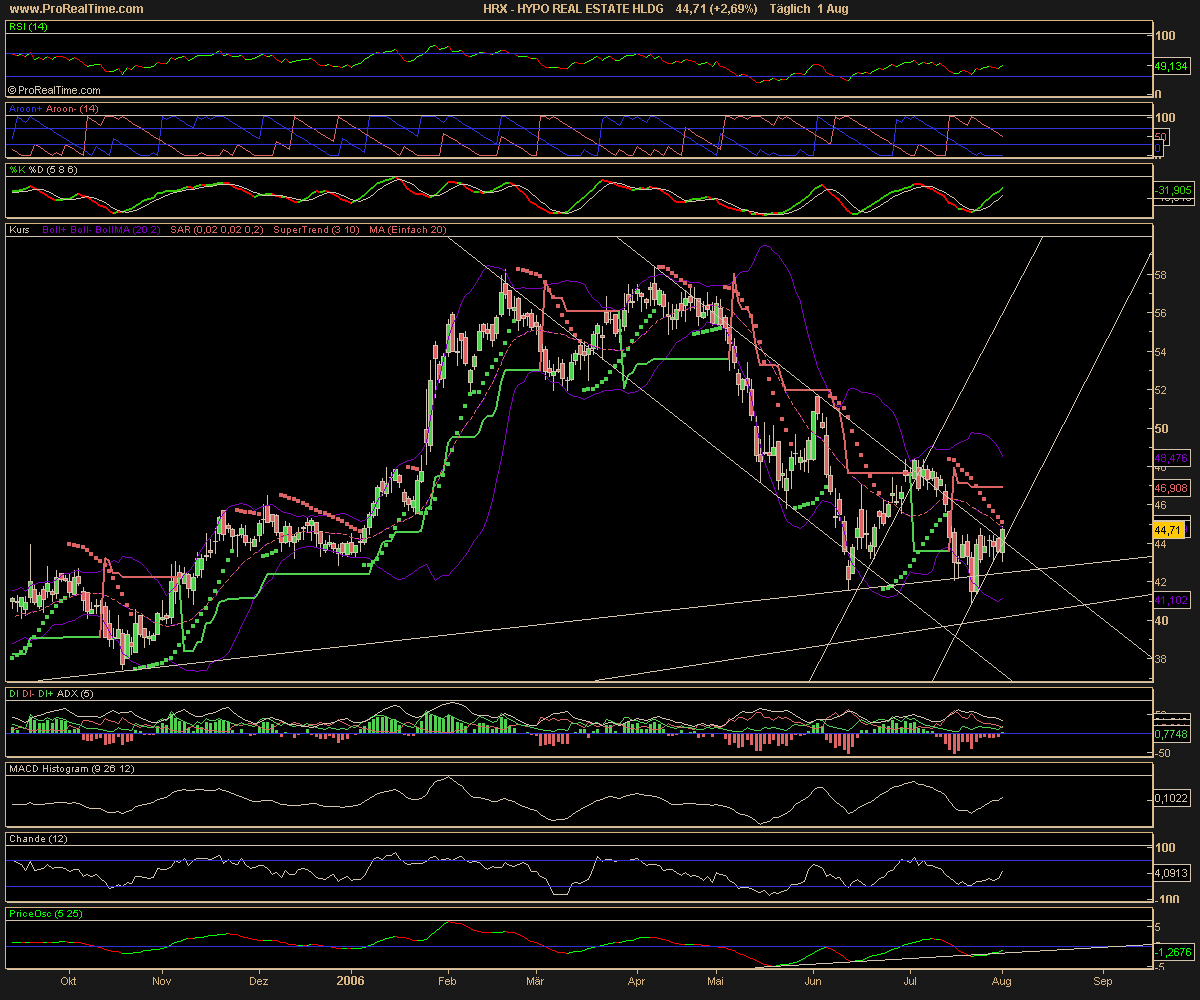
Task: Click the Kurs price panel label
Action: pyautogui.click(x=17, y=231)
